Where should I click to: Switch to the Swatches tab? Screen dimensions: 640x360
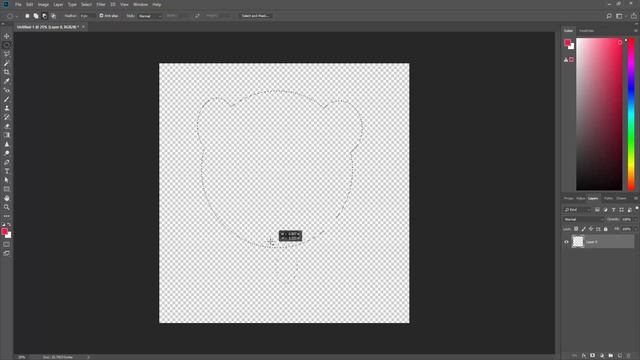587,31
